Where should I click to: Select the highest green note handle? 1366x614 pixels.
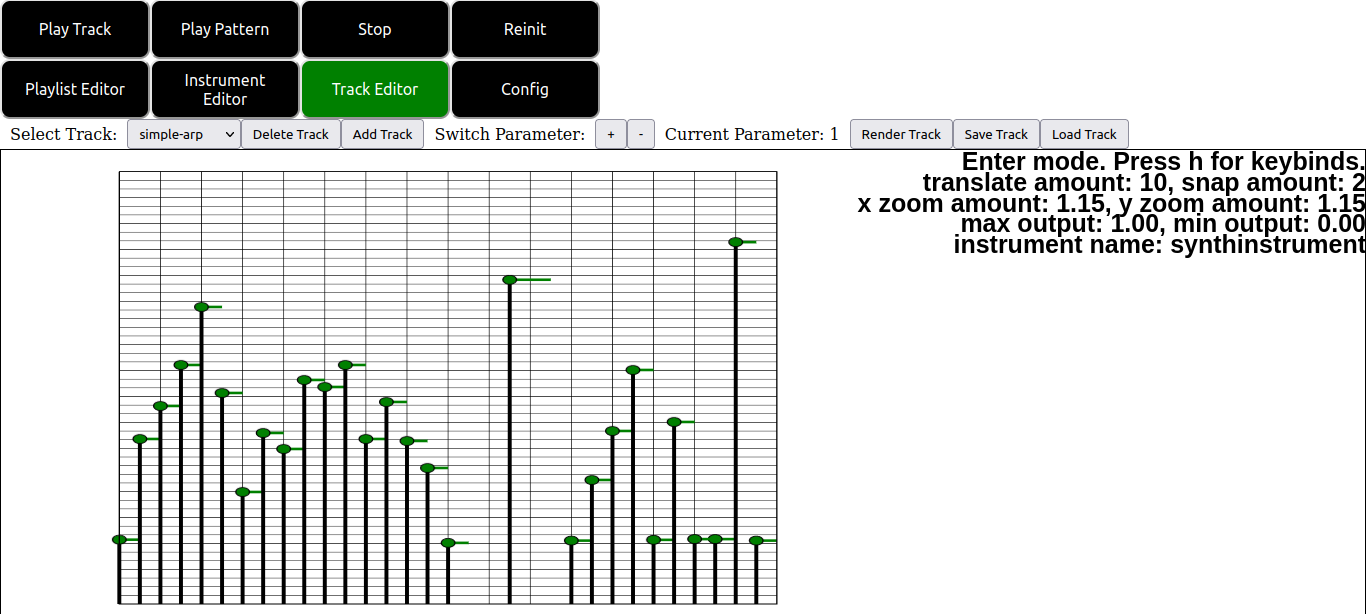(736, 242)
